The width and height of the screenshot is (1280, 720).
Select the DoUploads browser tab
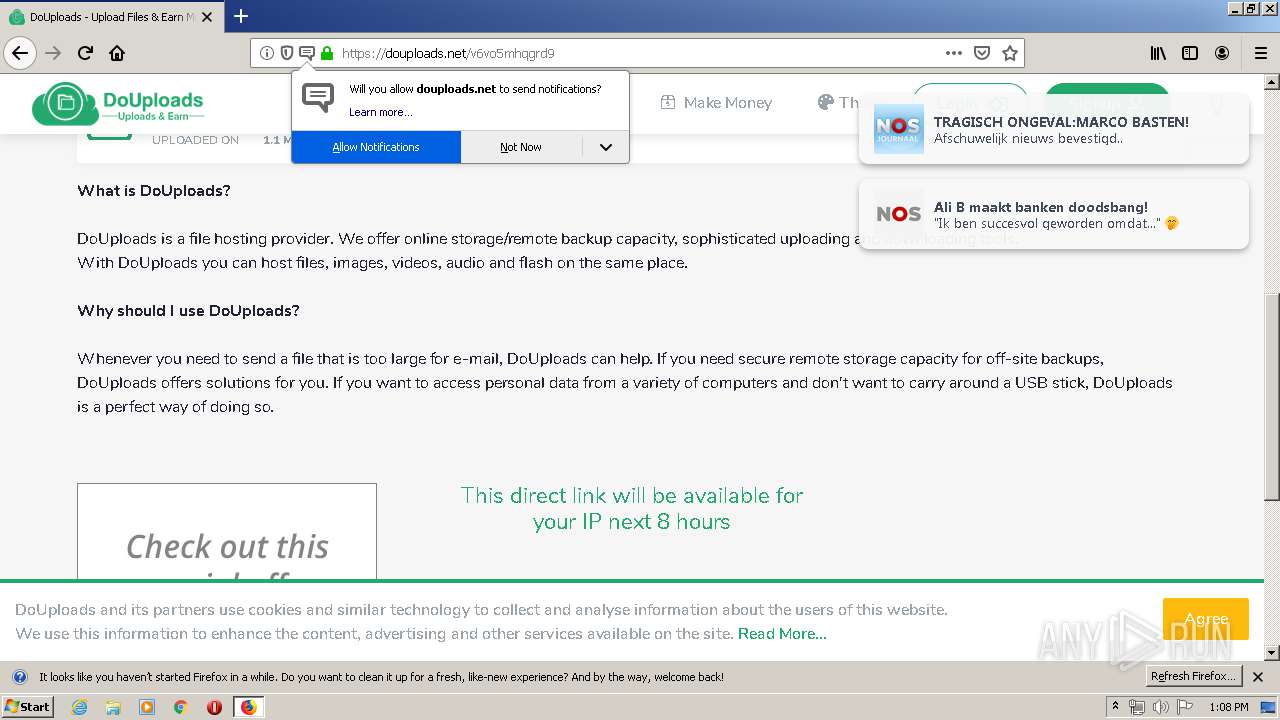[110, 17]
